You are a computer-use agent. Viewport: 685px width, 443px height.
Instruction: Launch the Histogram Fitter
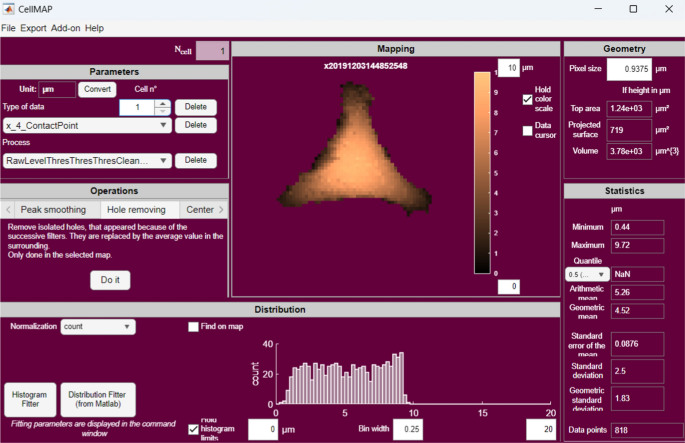(x=29, y=400)
